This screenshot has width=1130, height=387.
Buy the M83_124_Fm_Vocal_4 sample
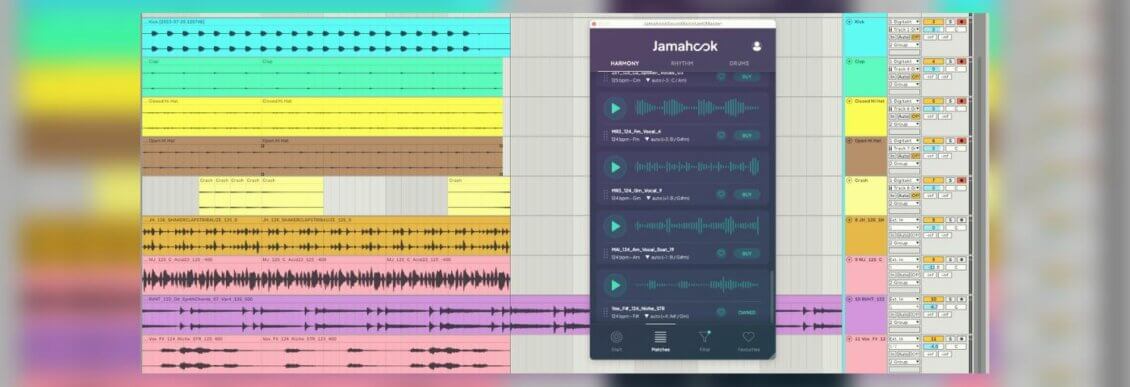[747, 135]
